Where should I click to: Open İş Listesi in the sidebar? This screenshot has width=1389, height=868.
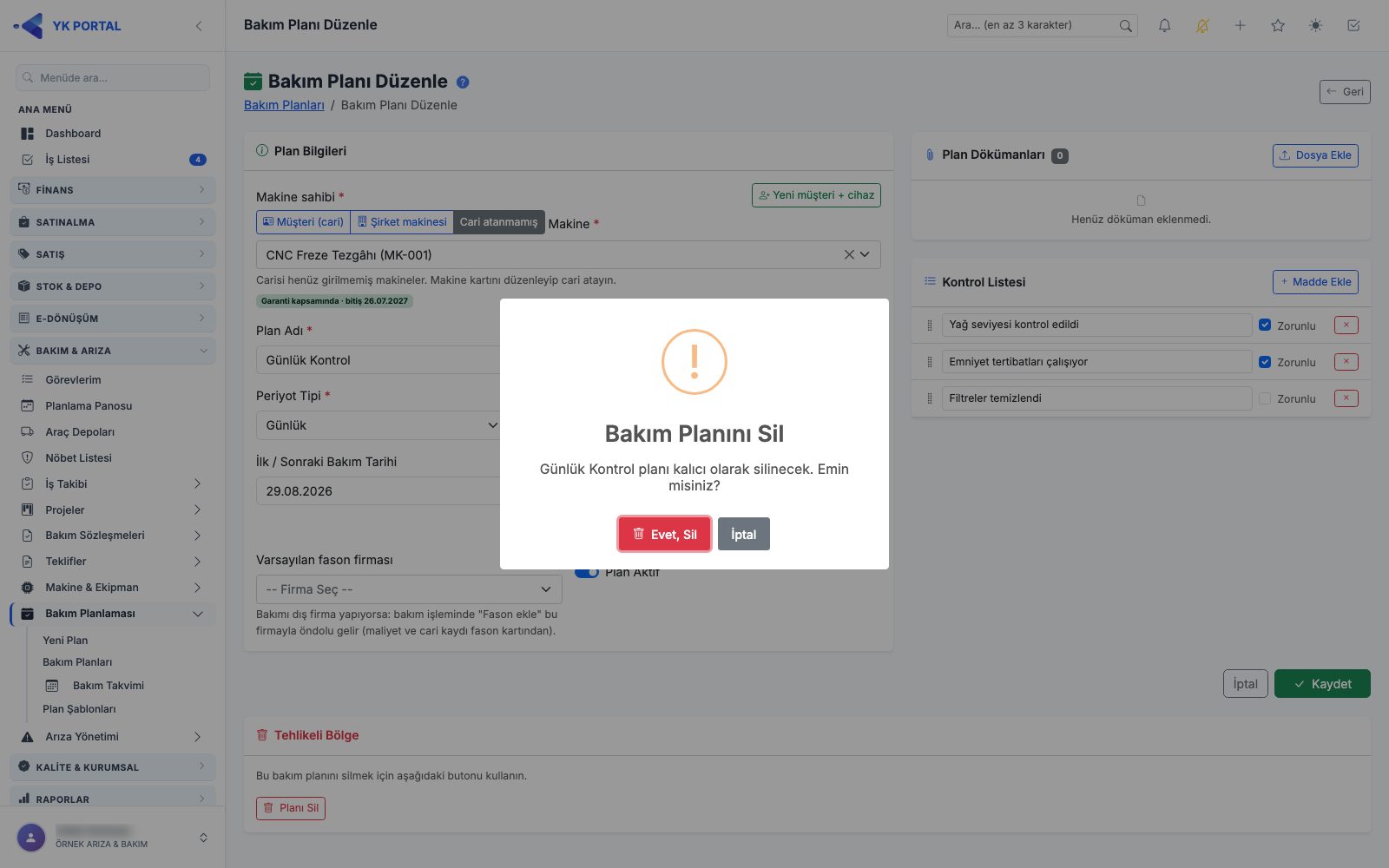pos(67,160)
